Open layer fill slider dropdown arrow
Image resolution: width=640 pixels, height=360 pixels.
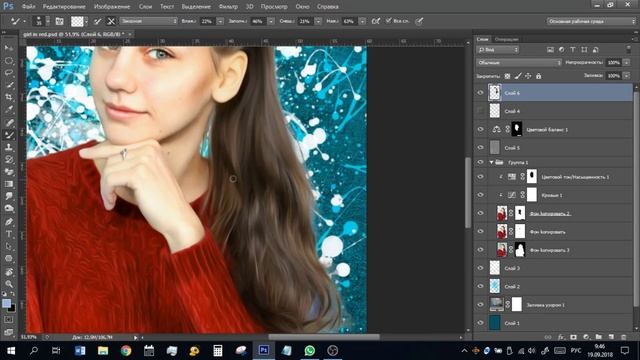click(x=627, y=76)
